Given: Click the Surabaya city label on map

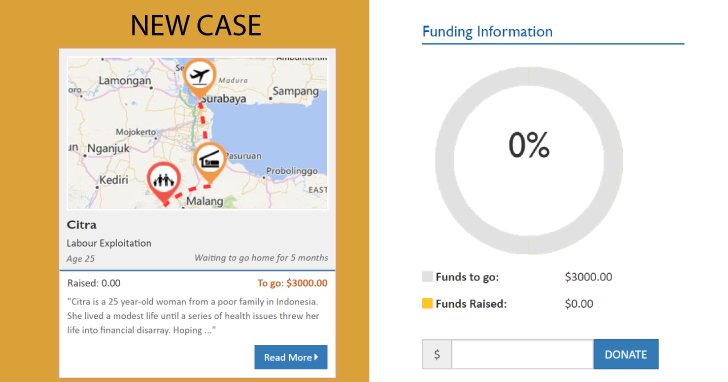Looking at the screenshot, I should pos(224,99).
